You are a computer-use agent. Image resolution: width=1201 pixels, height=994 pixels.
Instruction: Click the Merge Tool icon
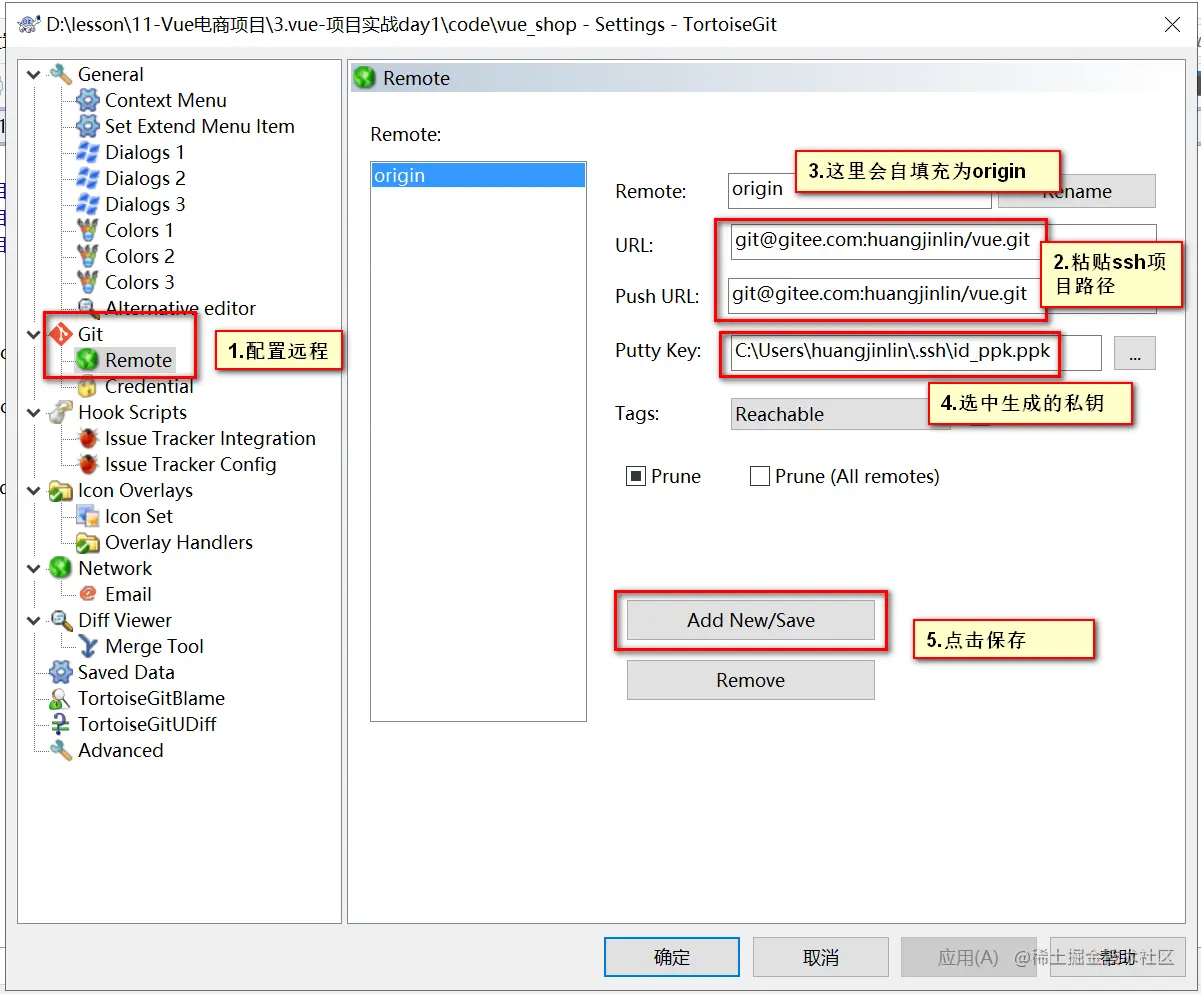88,646
